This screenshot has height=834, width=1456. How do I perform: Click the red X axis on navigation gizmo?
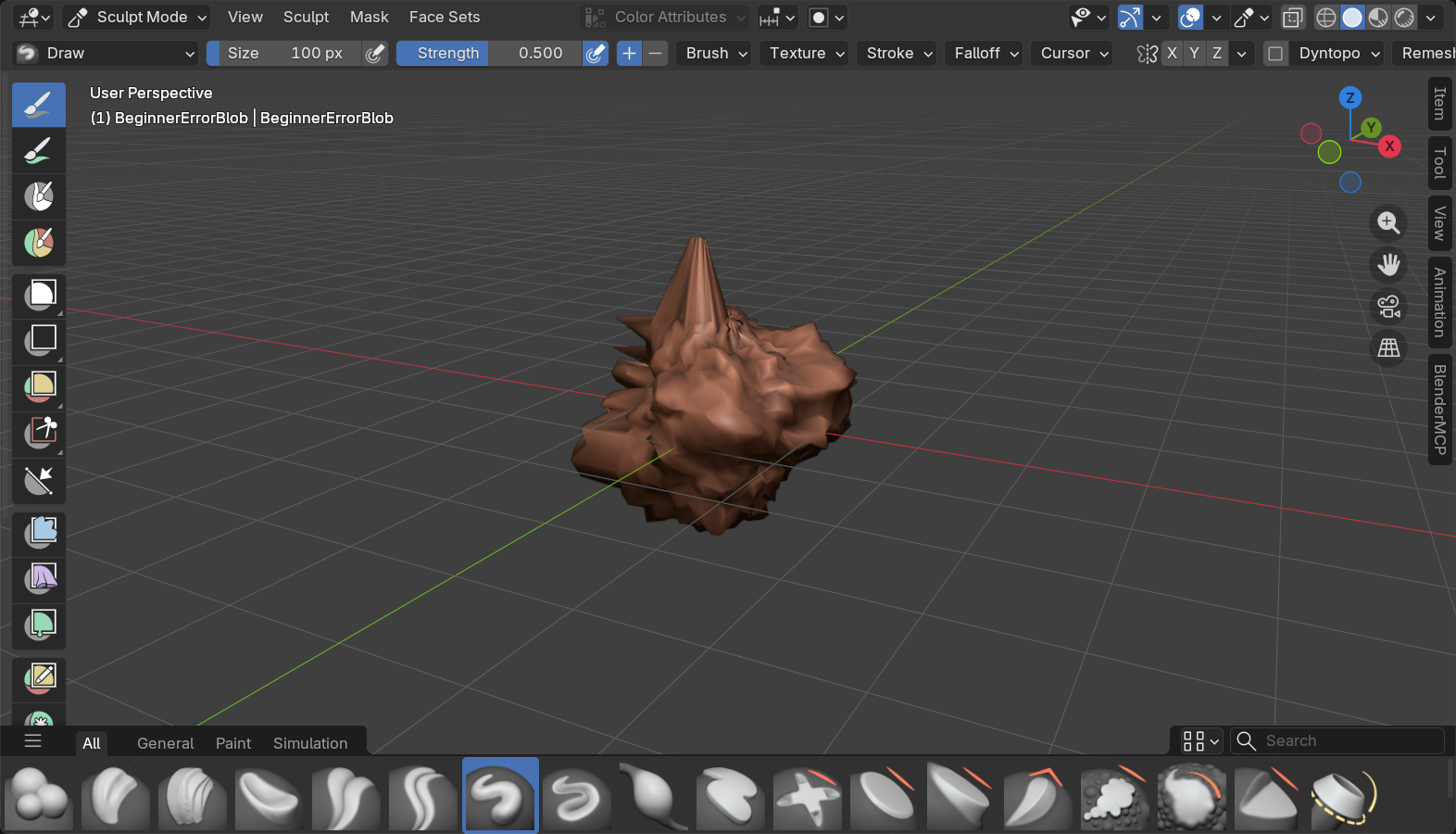(1389, 146)
